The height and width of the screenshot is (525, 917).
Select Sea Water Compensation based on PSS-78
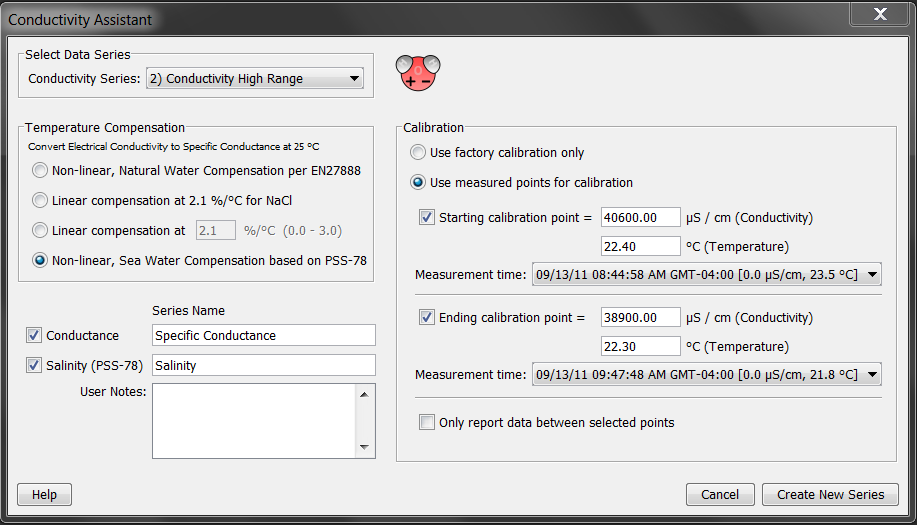(40, 260)
